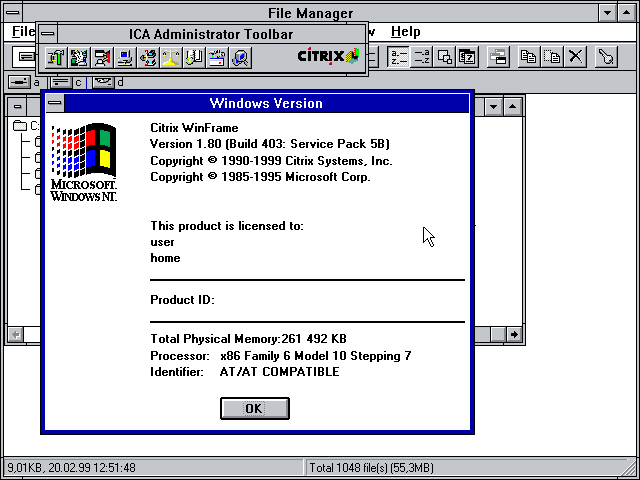The height and width of the screenshot is (480, 640).
Task: Open the Windows Version dialog control menu
Action: point(55,103)
